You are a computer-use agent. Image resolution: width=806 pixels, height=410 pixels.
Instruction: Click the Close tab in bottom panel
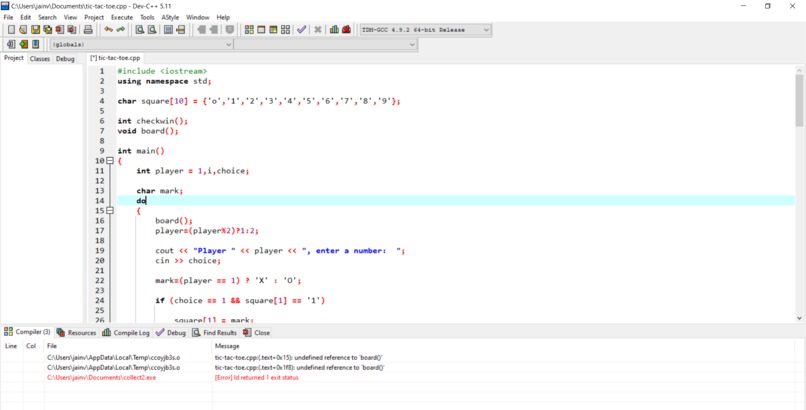[257, 332]
